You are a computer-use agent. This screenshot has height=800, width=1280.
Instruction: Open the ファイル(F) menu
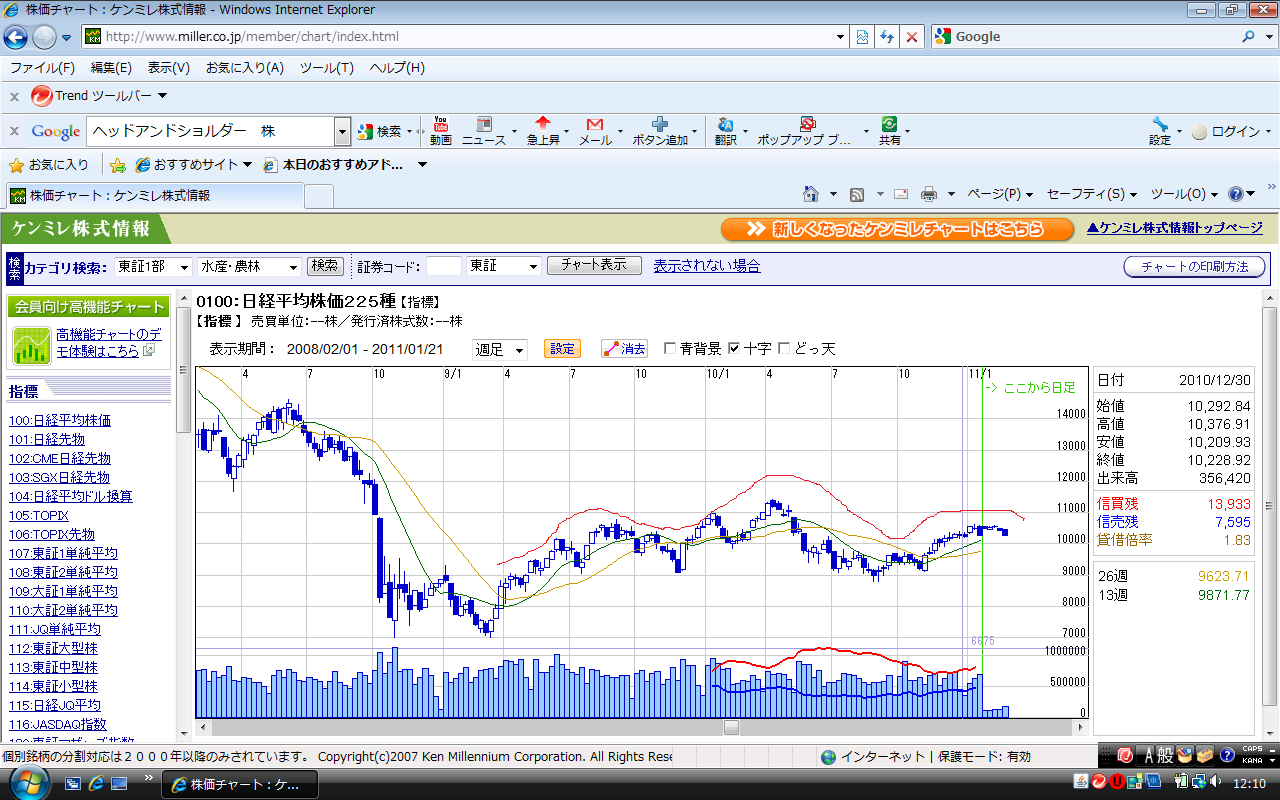pyautogui.click(x=42, y=68)
